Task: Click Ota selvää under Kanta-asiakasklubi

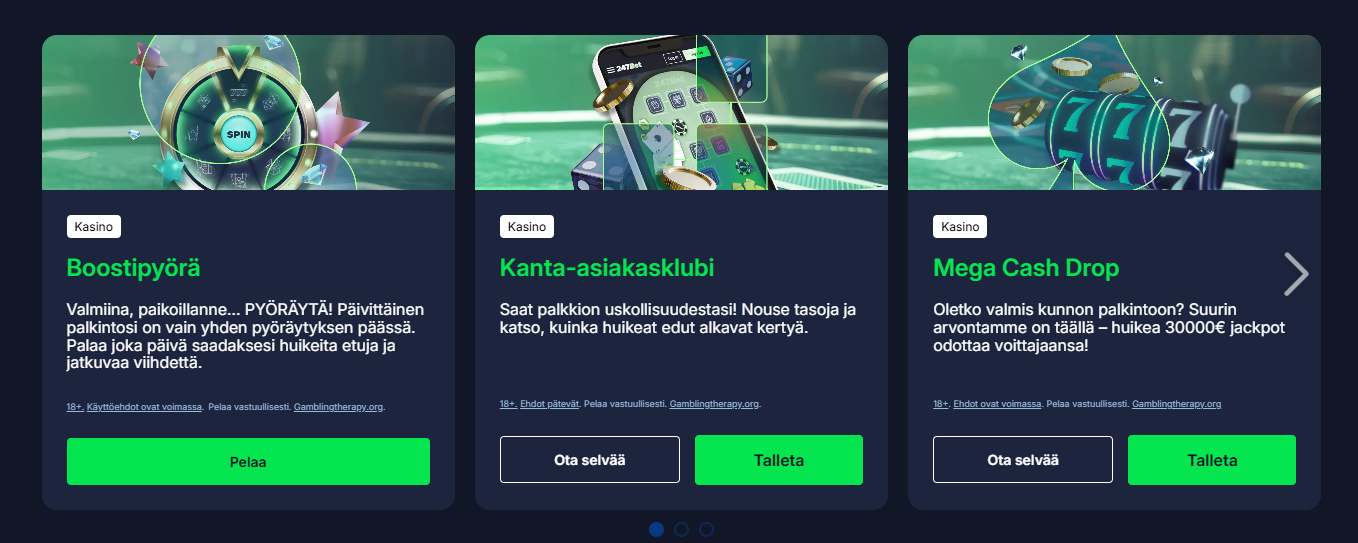Action: (x=589, y=460)
